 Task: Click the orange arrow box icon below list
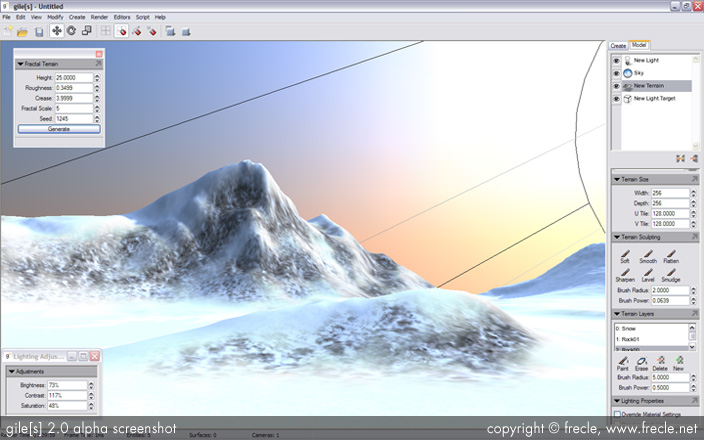point(694,158)
